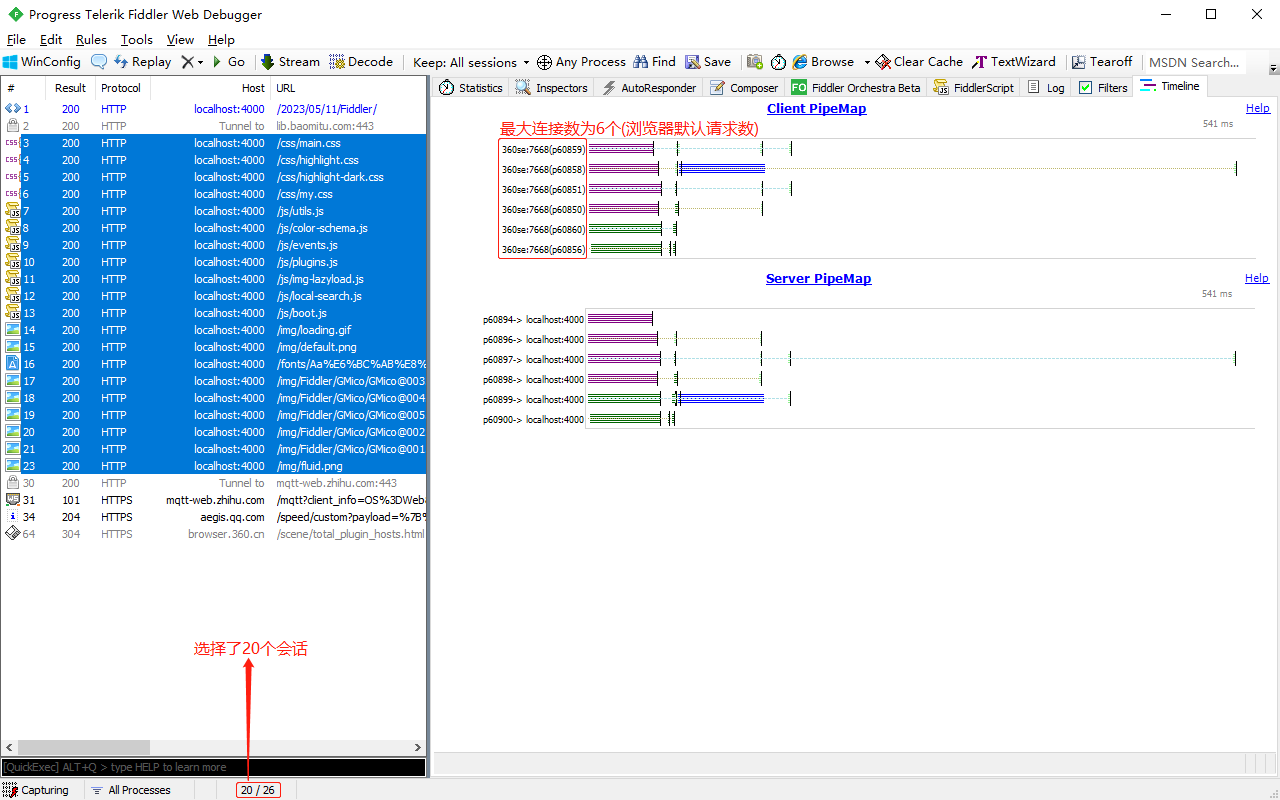
Task: Switch to Inspectors tab
Action: pos(552,88)
